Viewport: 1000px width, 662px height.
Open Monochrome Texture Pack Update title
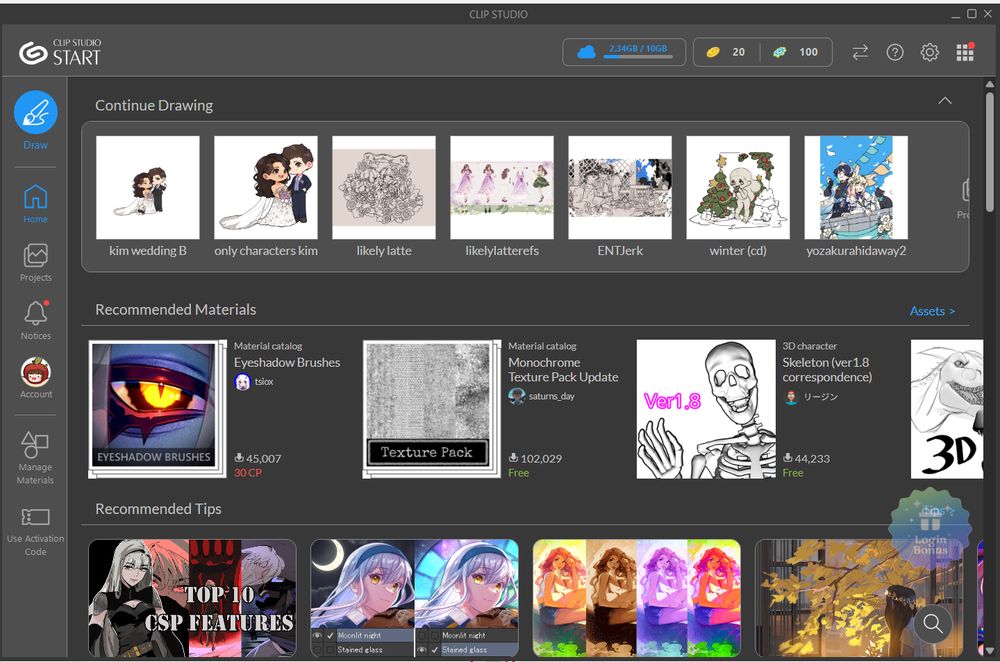pyautogui.click(x=563, y=370)
